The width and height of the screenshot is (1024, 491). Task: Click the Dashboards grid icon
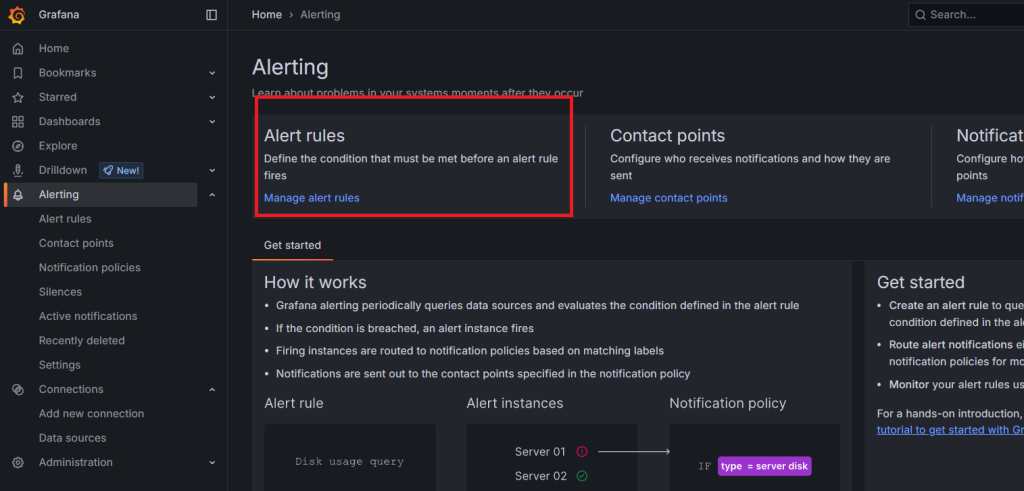[x=18, y=121]
